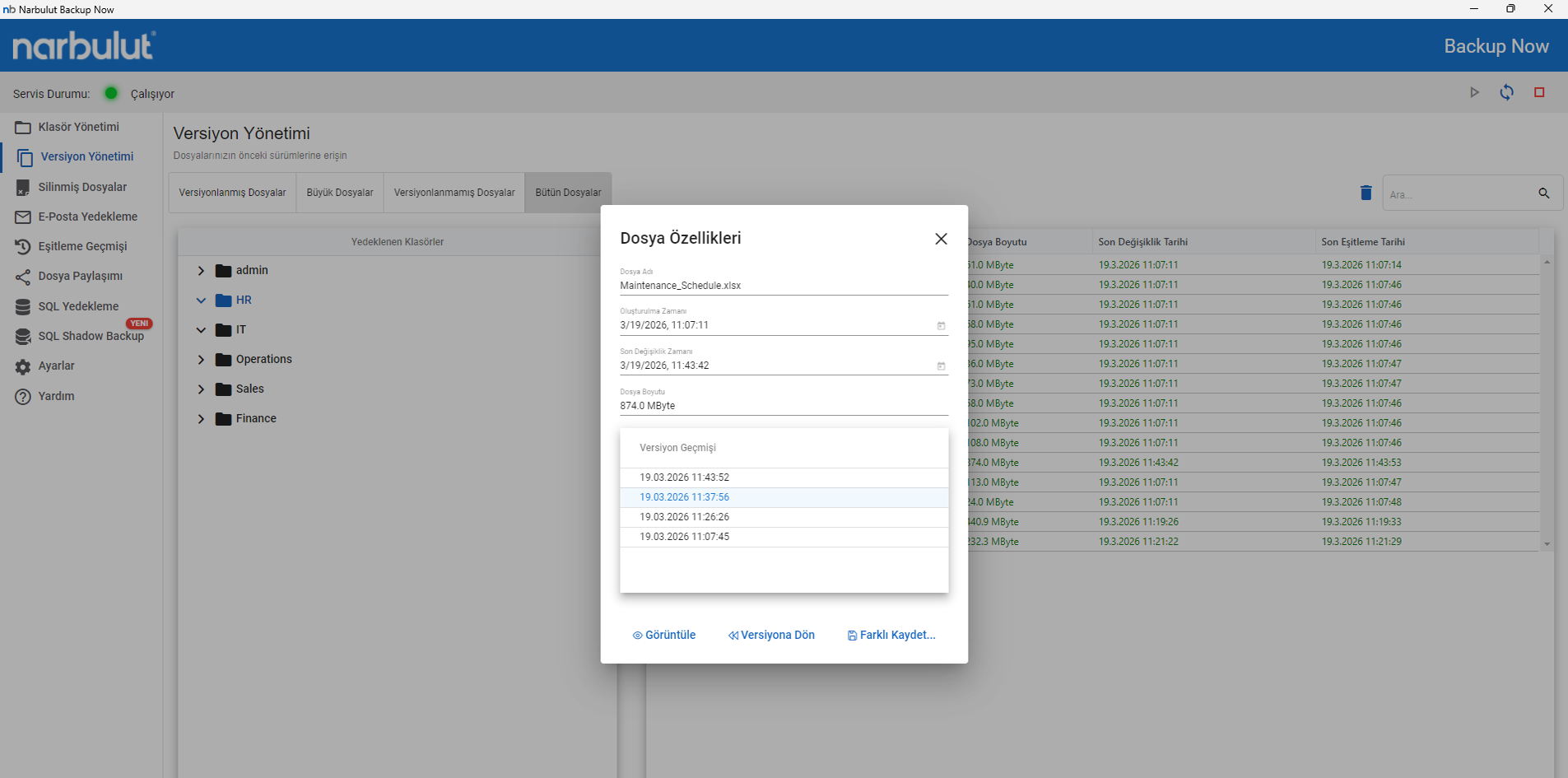Open SQL Yedekleme from the sidebar
Screen dimensions: 1568x778
(x=78, y=306)
